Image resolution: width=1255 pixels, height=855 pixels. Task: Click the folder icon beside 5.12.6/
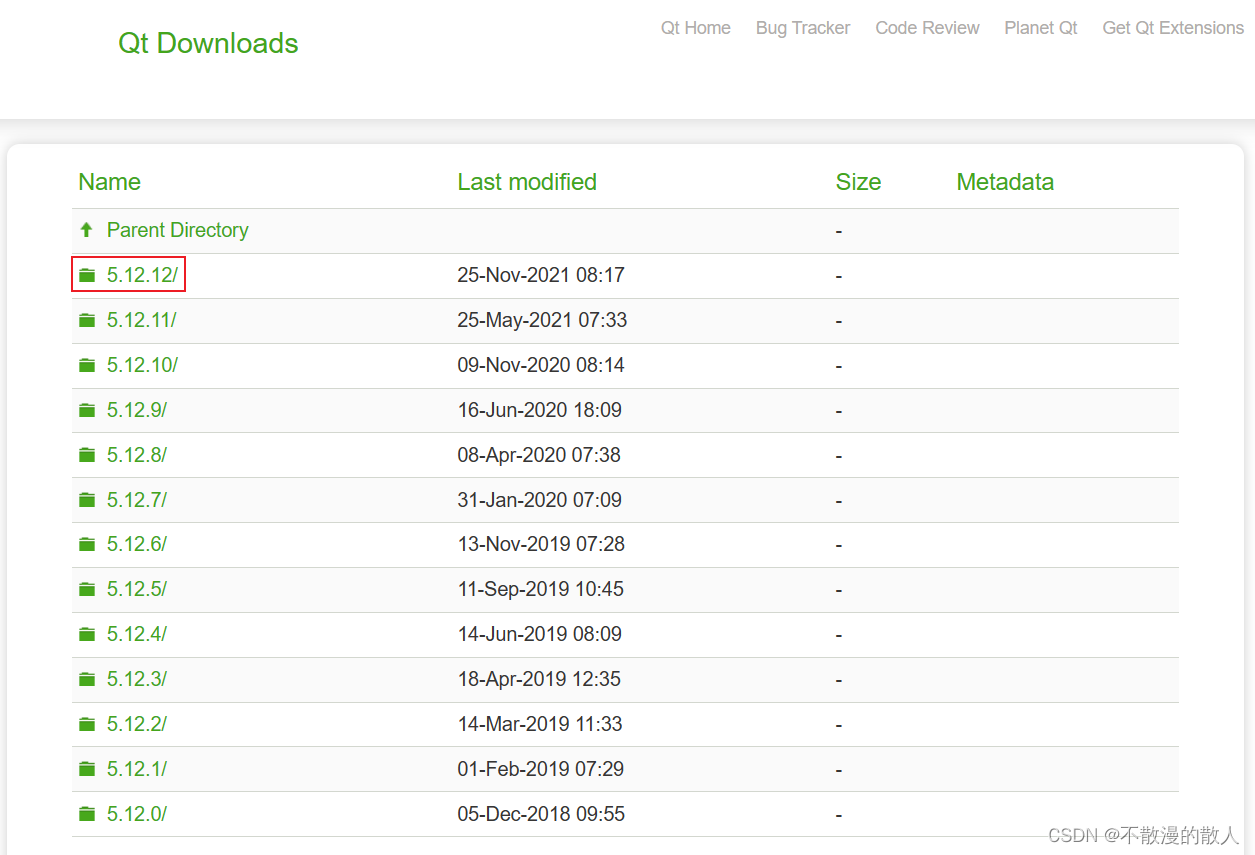click(x=87, y=544)
